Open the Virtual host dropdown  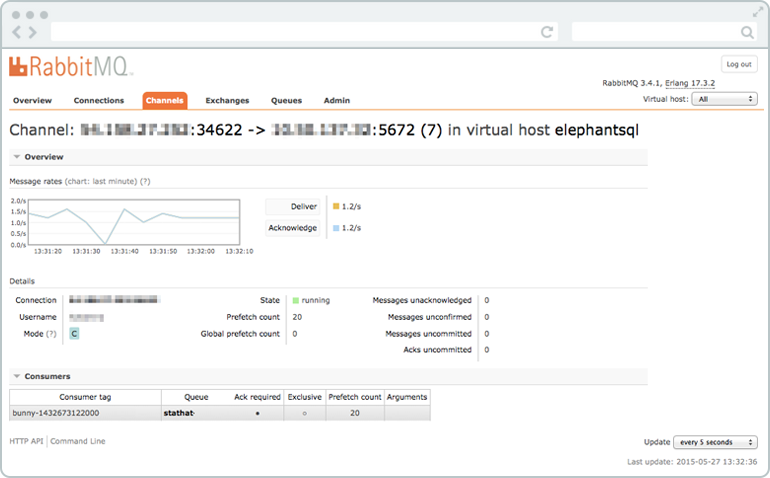pyautogui.click(x=725, y=99)
